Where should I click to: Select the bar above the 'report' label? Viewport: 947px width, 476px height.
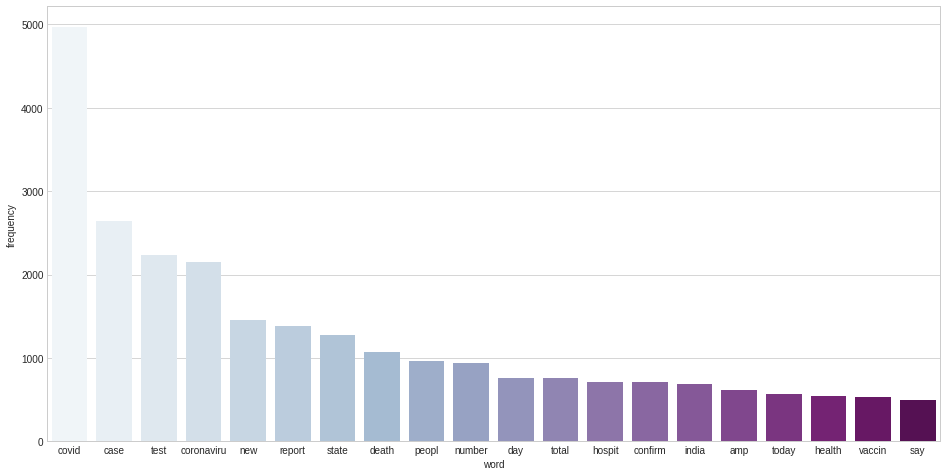(x=293, y=384)
